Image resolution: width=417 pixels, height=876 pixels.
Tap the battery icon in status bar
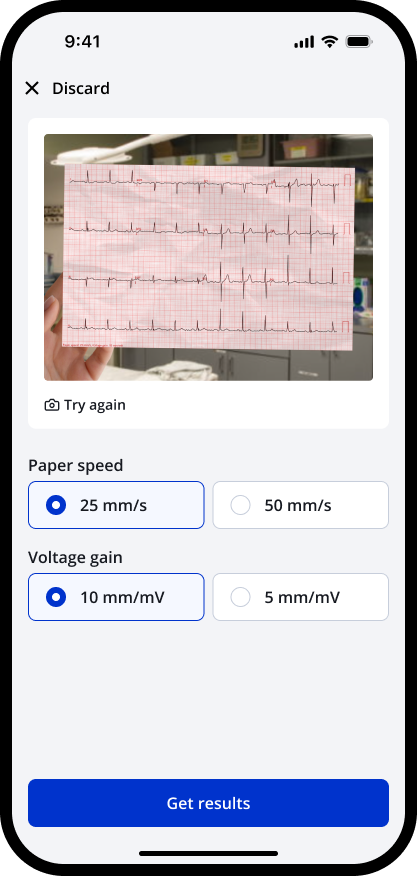[x=359, y=42]
